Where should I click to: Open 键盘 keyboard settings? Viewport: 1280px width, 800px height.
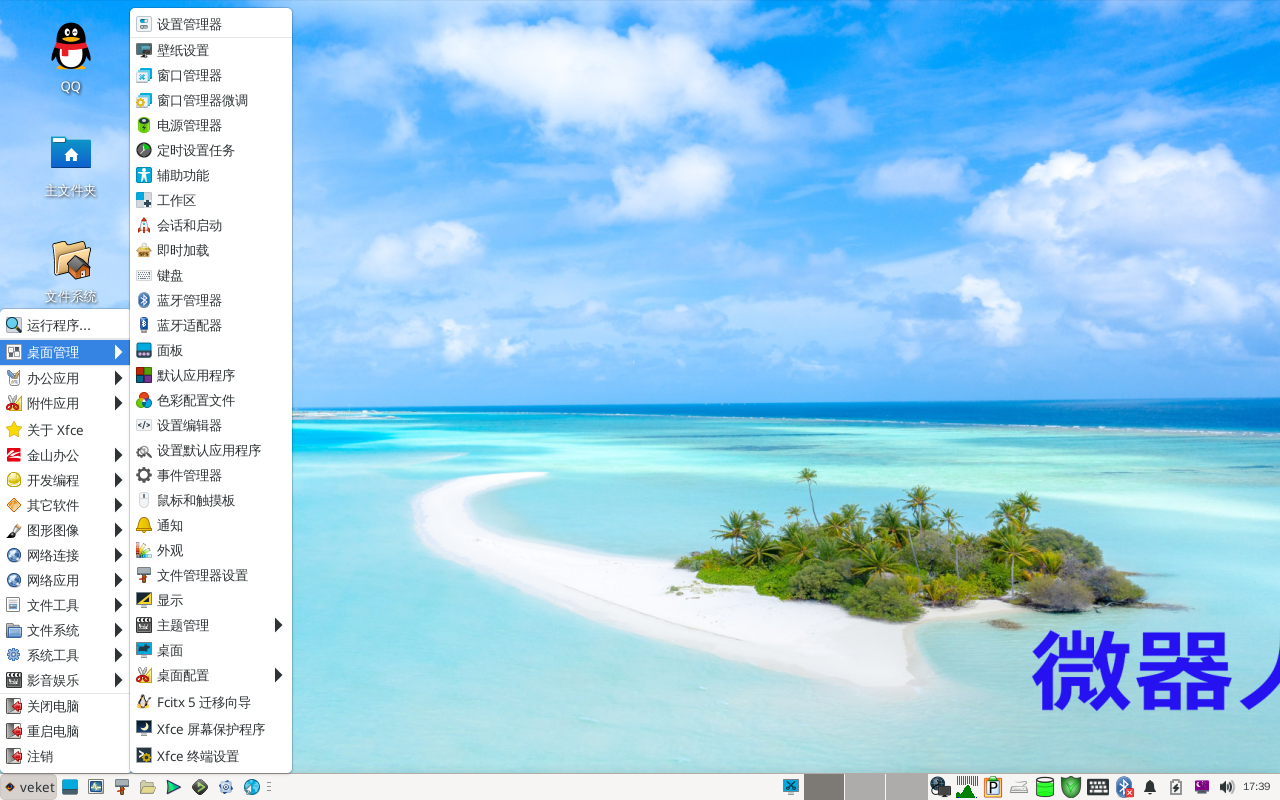coord(211,275)
